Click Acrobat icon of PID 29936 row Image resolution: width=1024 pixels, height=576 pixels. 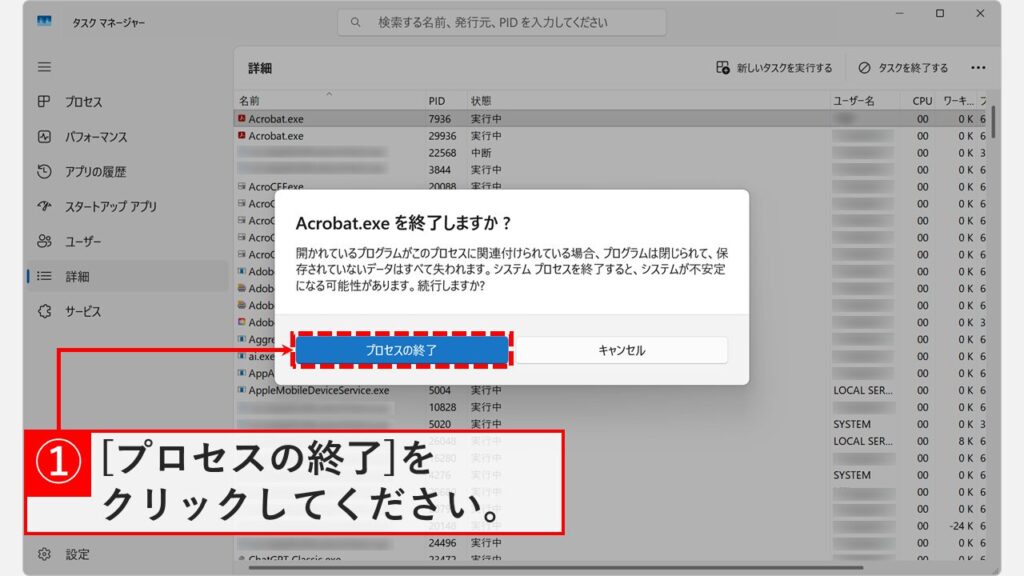click(x=242, y=135)
